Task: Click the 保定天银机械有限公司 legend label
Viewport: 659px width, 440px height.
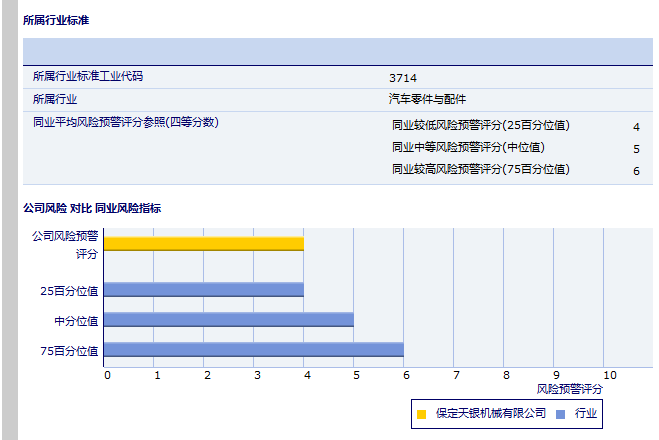Action: click(491, 413)
